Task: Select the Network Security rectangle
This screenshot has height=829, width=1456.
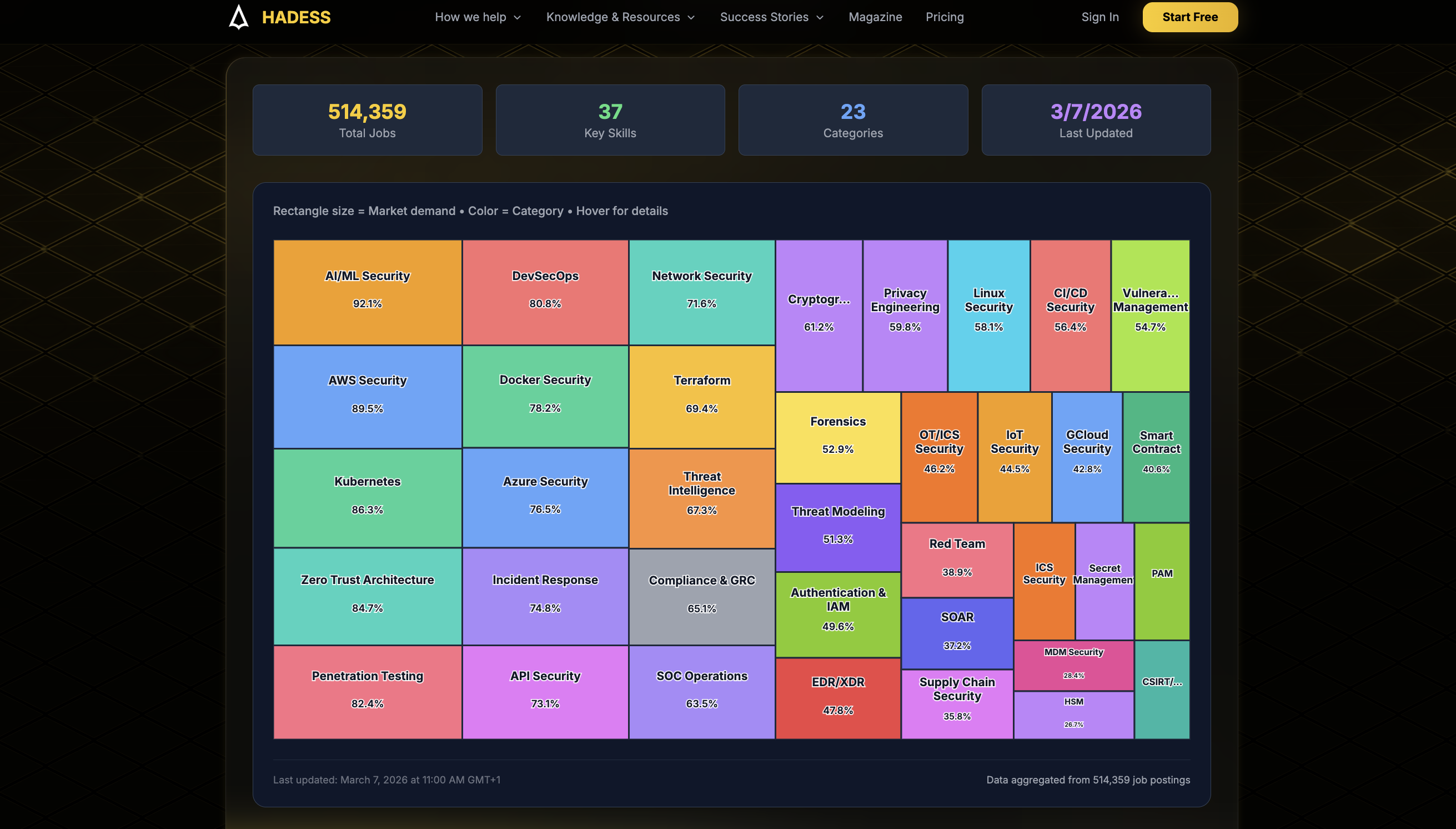Action: [x=701, y=292]
